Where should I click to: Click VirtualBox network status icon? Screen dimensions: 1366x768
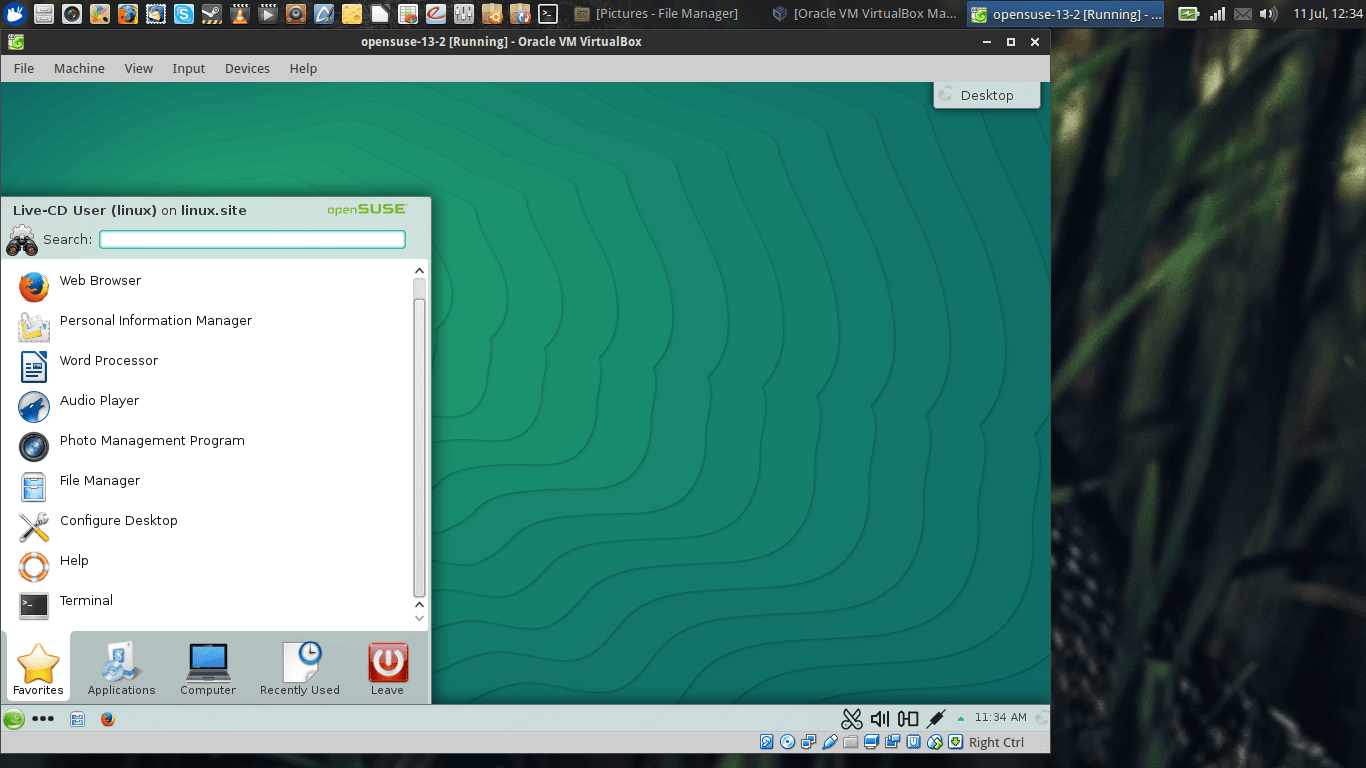pyautogui.click(x=809, y=742)
